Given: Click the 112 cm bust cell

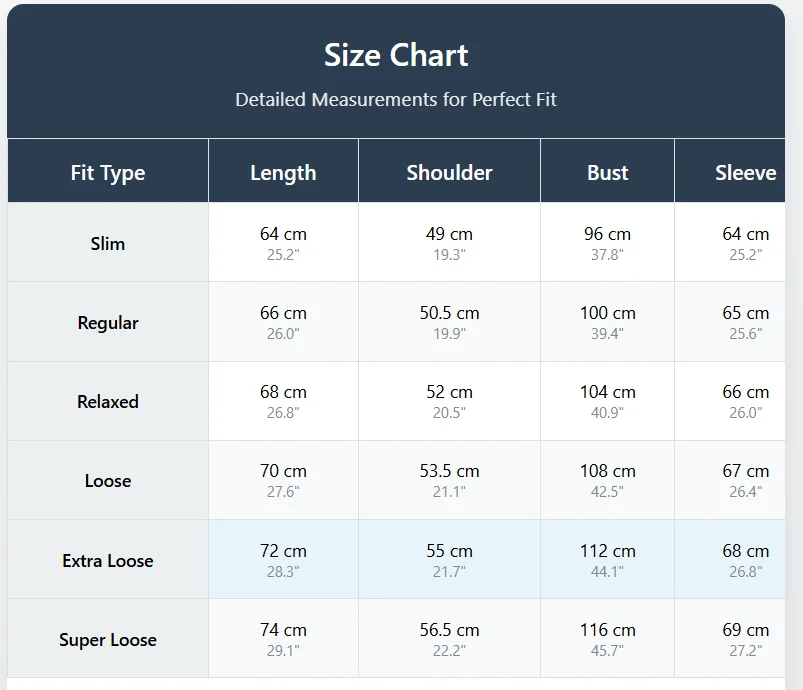Looking at the screenshot, I should (x=607, y=560).
